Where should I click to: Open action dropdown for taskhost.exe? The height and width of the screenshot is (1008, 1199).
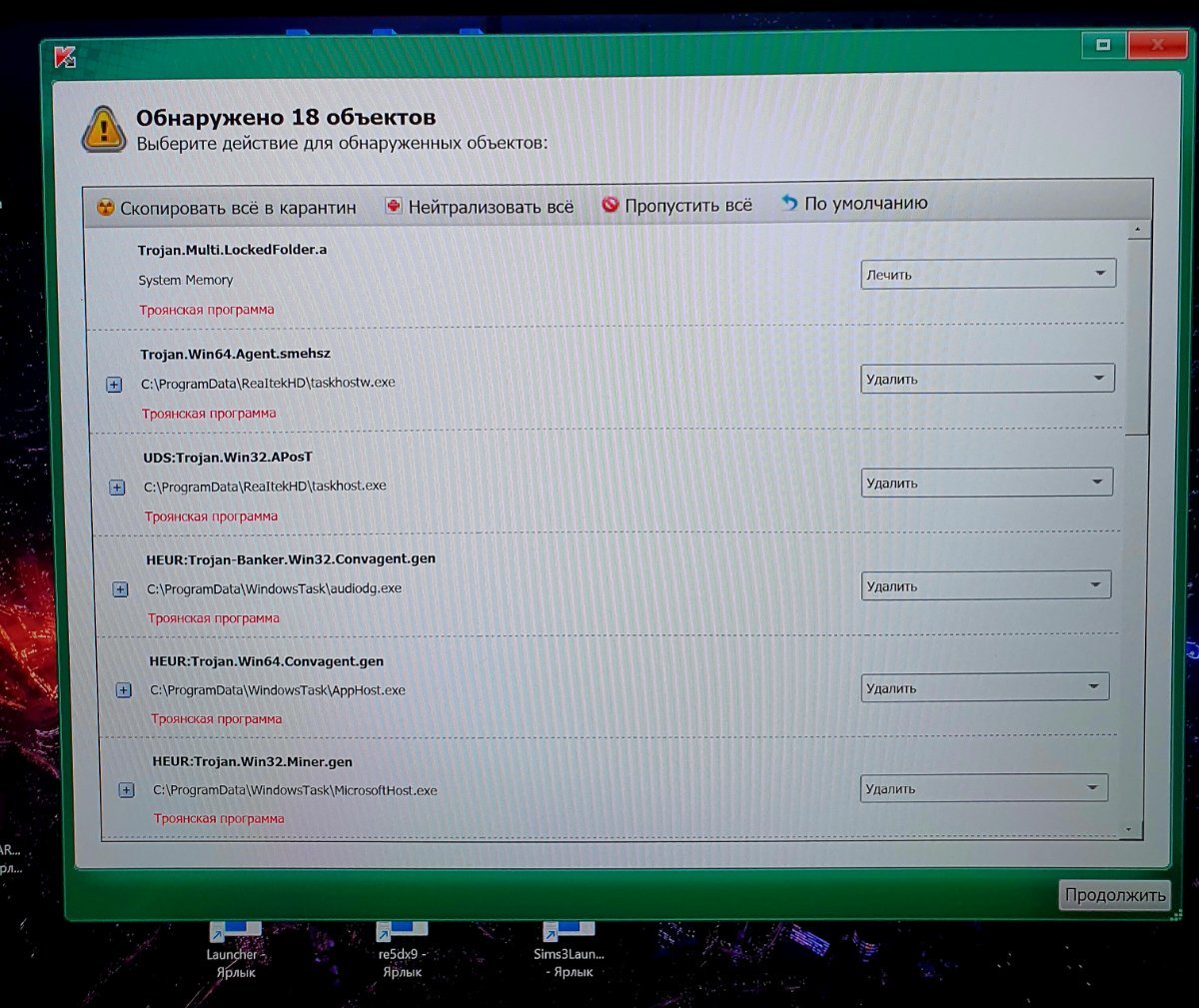[x=986, y=483]
